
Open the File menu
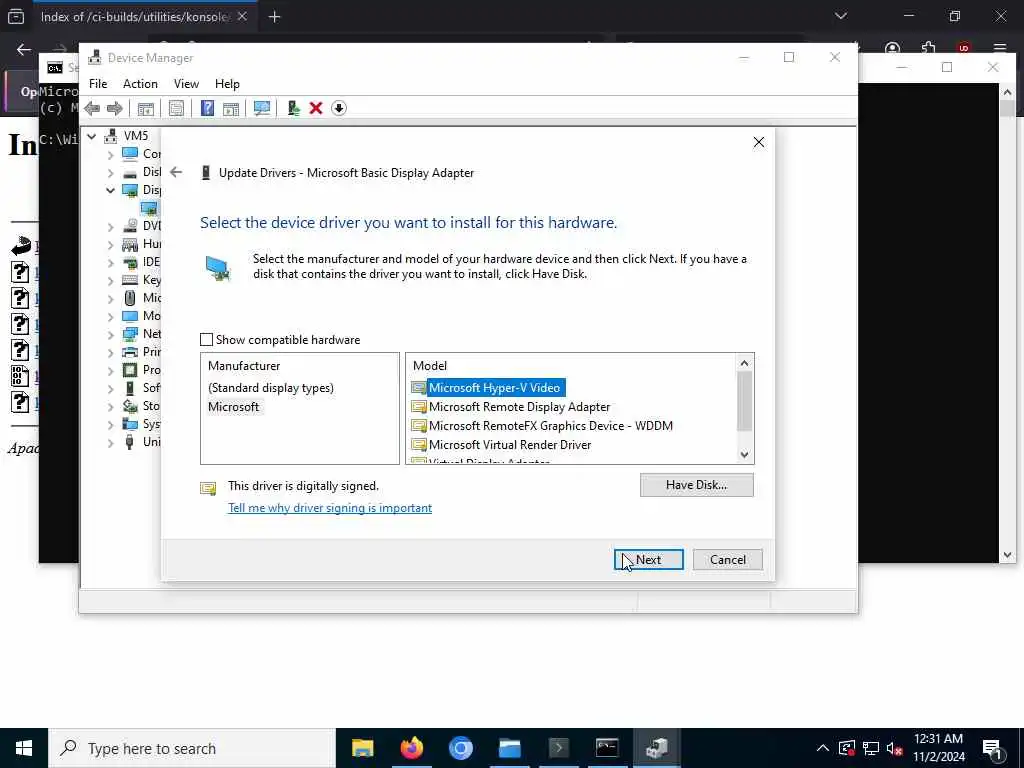[x=98, y=84]
